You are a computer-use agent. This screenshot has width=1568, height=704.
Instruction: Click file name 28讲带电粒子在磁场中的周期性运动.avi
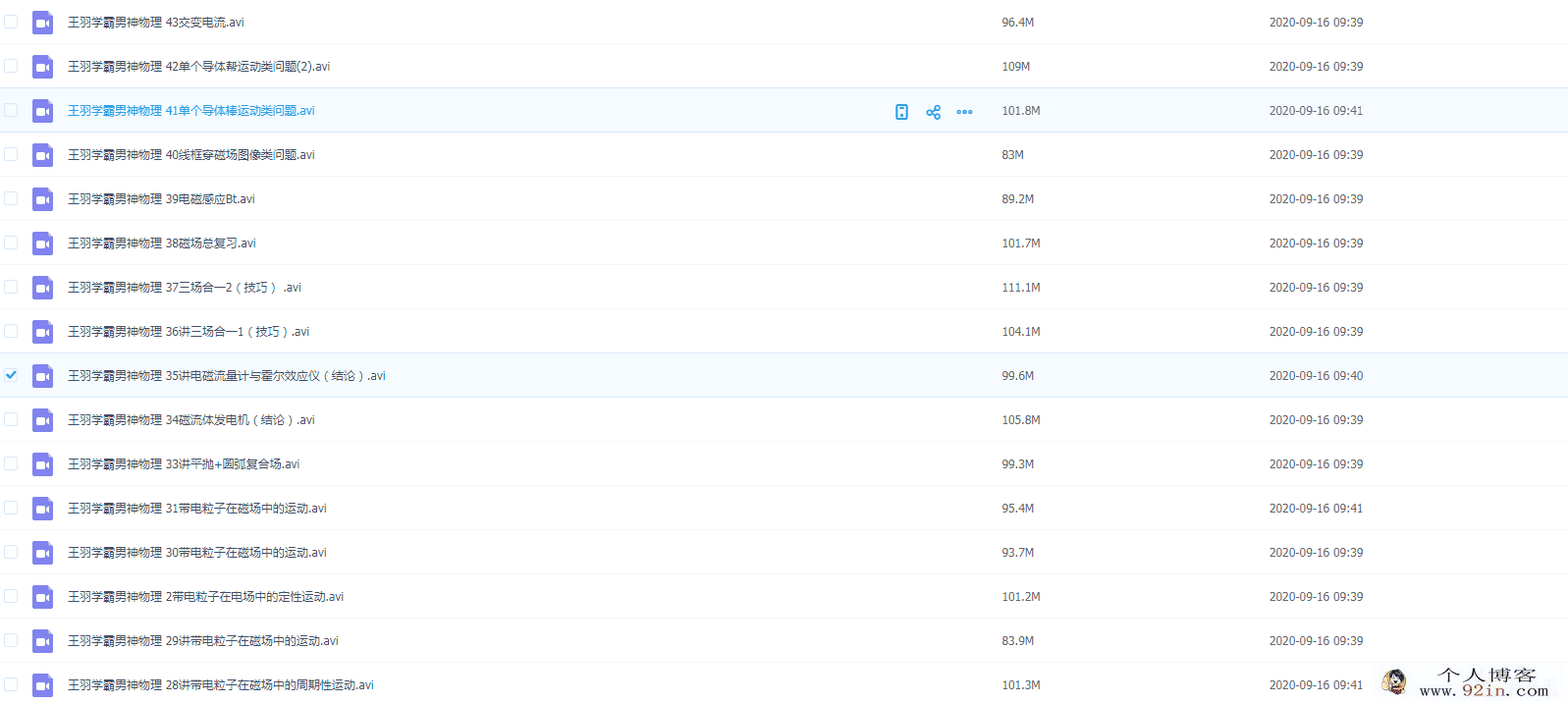[x=220, y=684]
